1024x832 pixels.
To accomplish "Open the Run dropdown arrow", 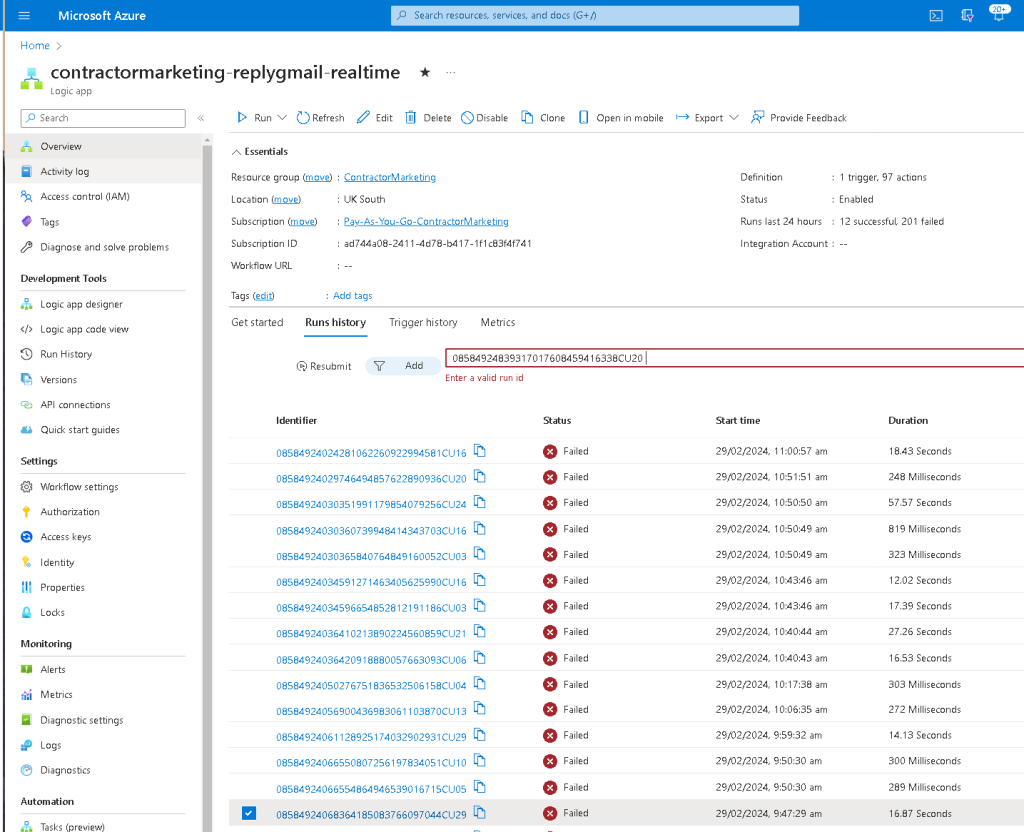I will (x=282, y=118).
